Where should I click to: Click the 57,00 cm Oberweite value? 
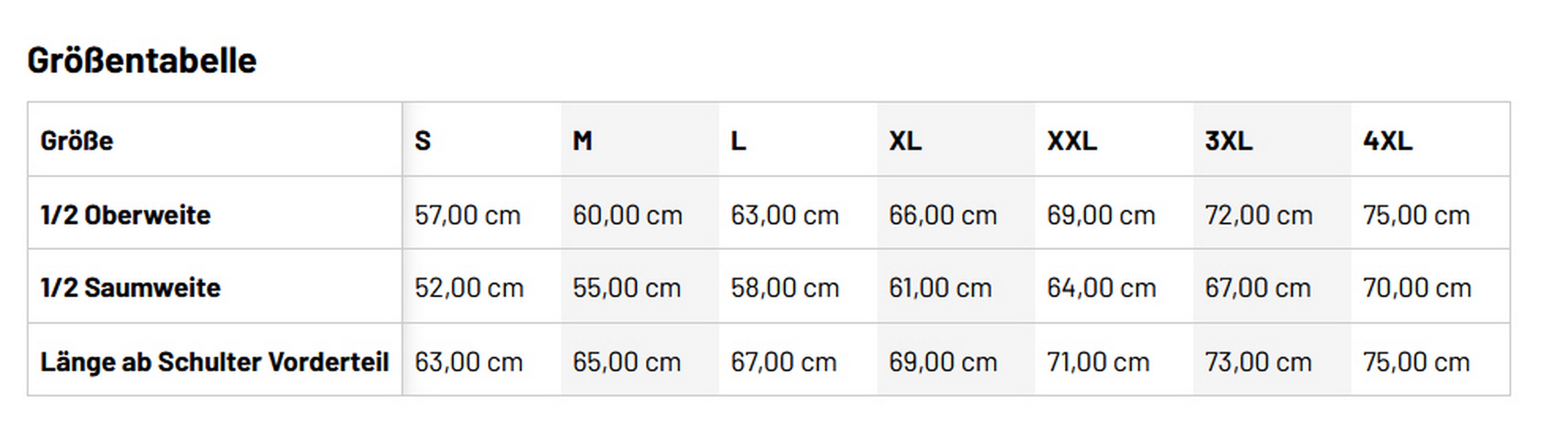pos(468,215)
